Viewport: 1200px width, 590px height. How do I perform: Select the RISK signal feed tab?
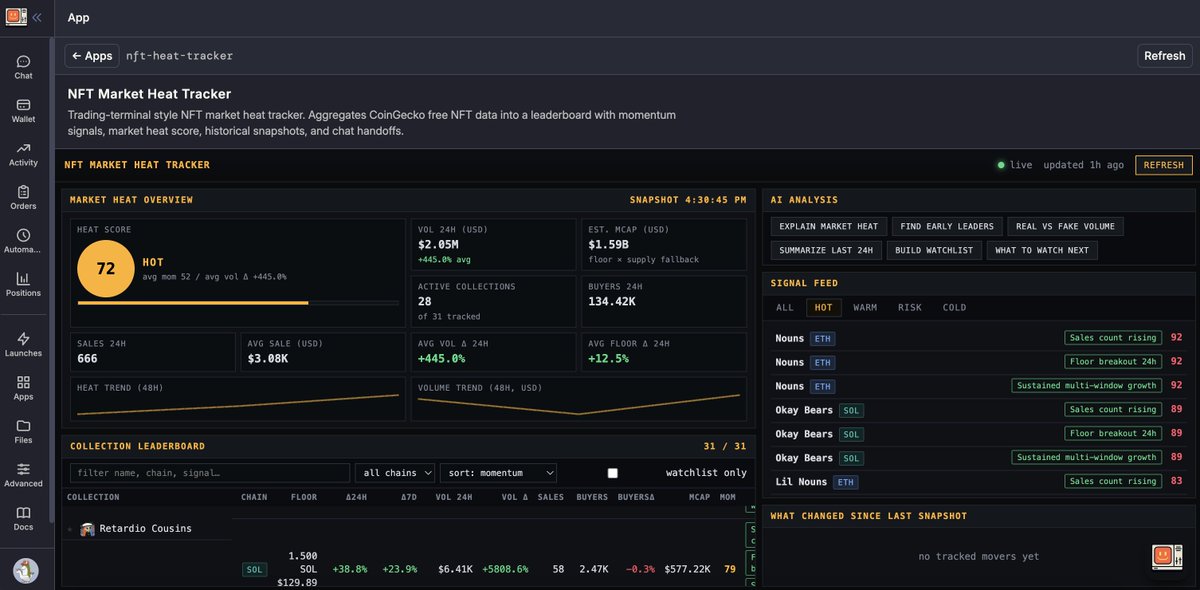(x=910, y=307)
